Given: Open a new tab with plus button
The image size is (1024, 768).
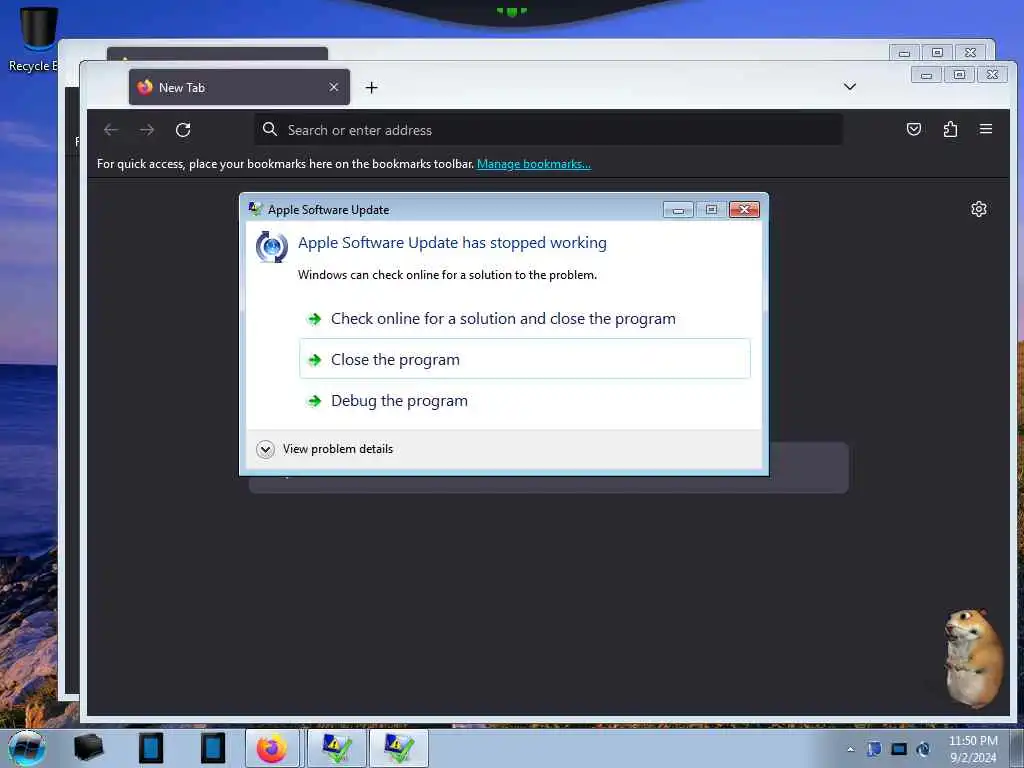Looking at the screenshot, I should pyautogui.click(x=372, y=88).
